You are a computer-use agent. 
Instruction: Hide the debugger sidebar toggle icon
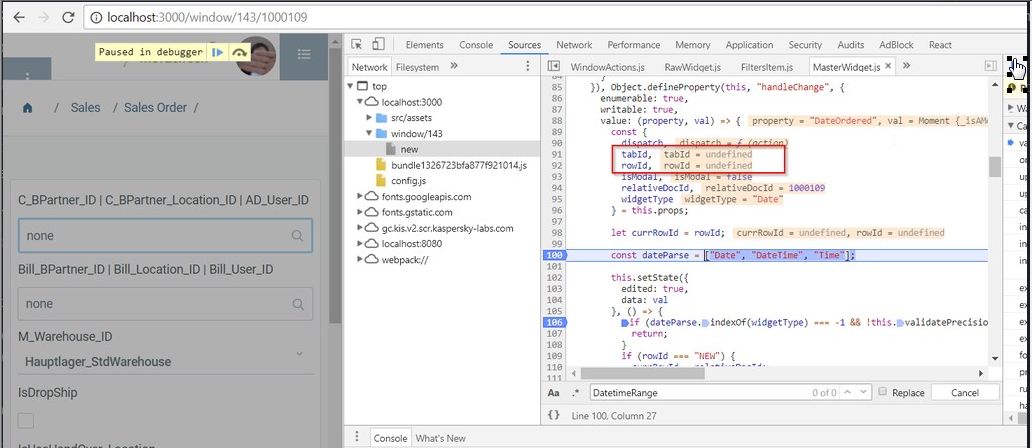click(x=991, y=66)
